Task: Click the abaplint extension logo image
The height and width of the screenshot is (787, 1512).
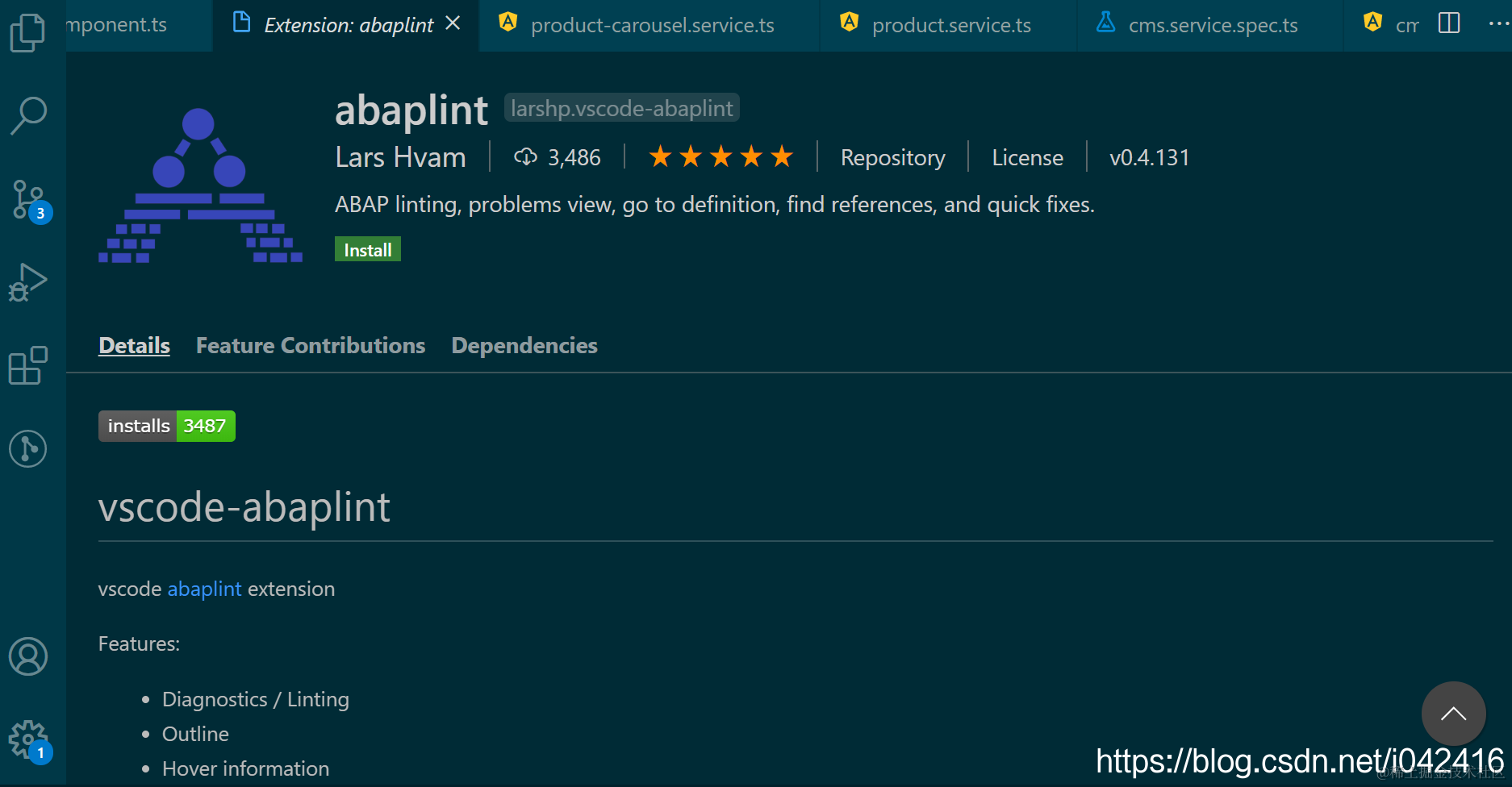Action: tap(200, 185)
